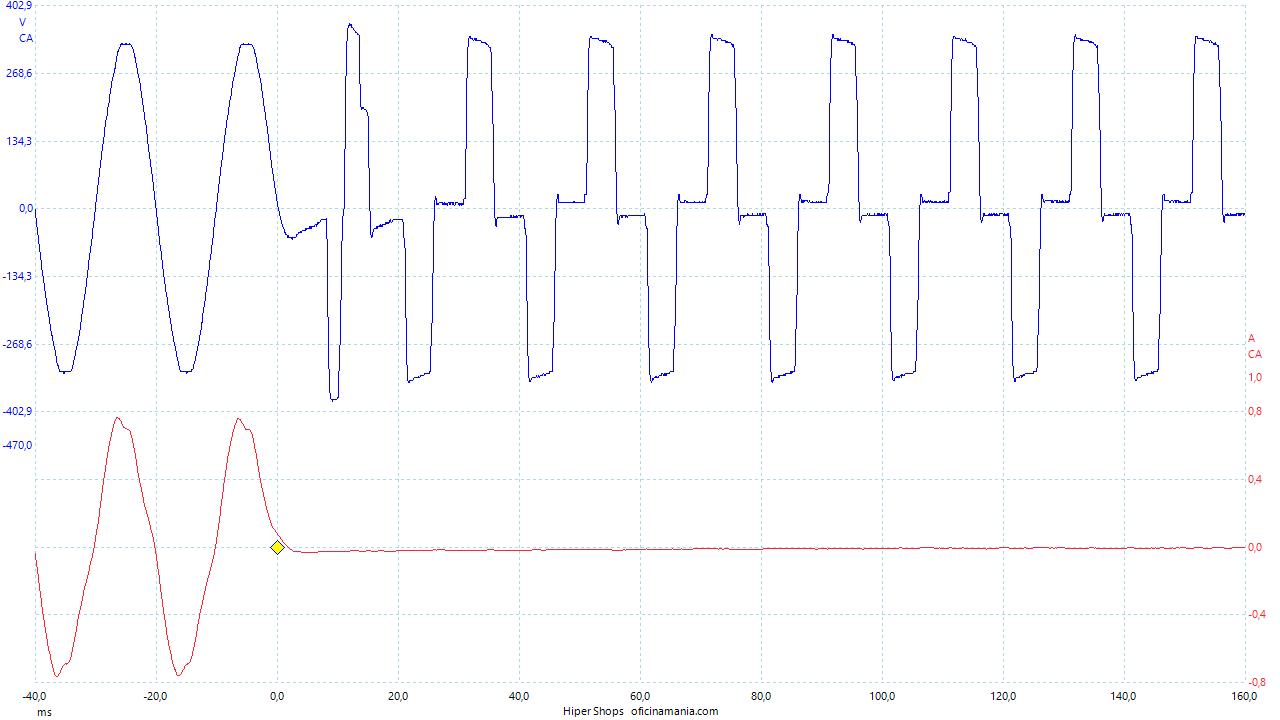Select the -268,6 voltage axis label
Image resolution: width=1280 pixels, height=720 pixels.
click(18, 344)
